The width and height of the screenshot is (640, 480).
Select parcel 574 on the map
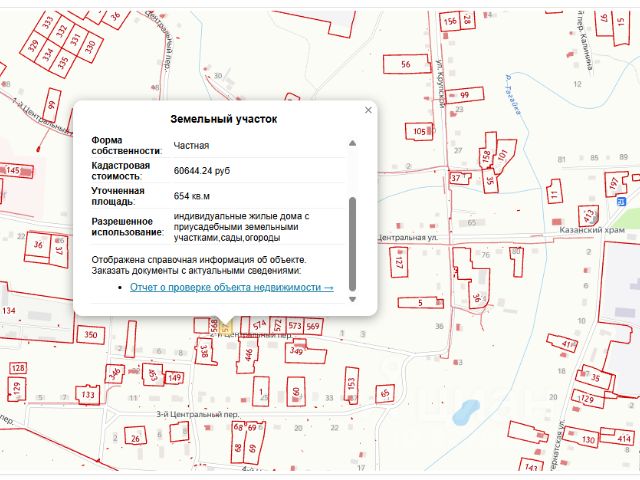point(259,325)
